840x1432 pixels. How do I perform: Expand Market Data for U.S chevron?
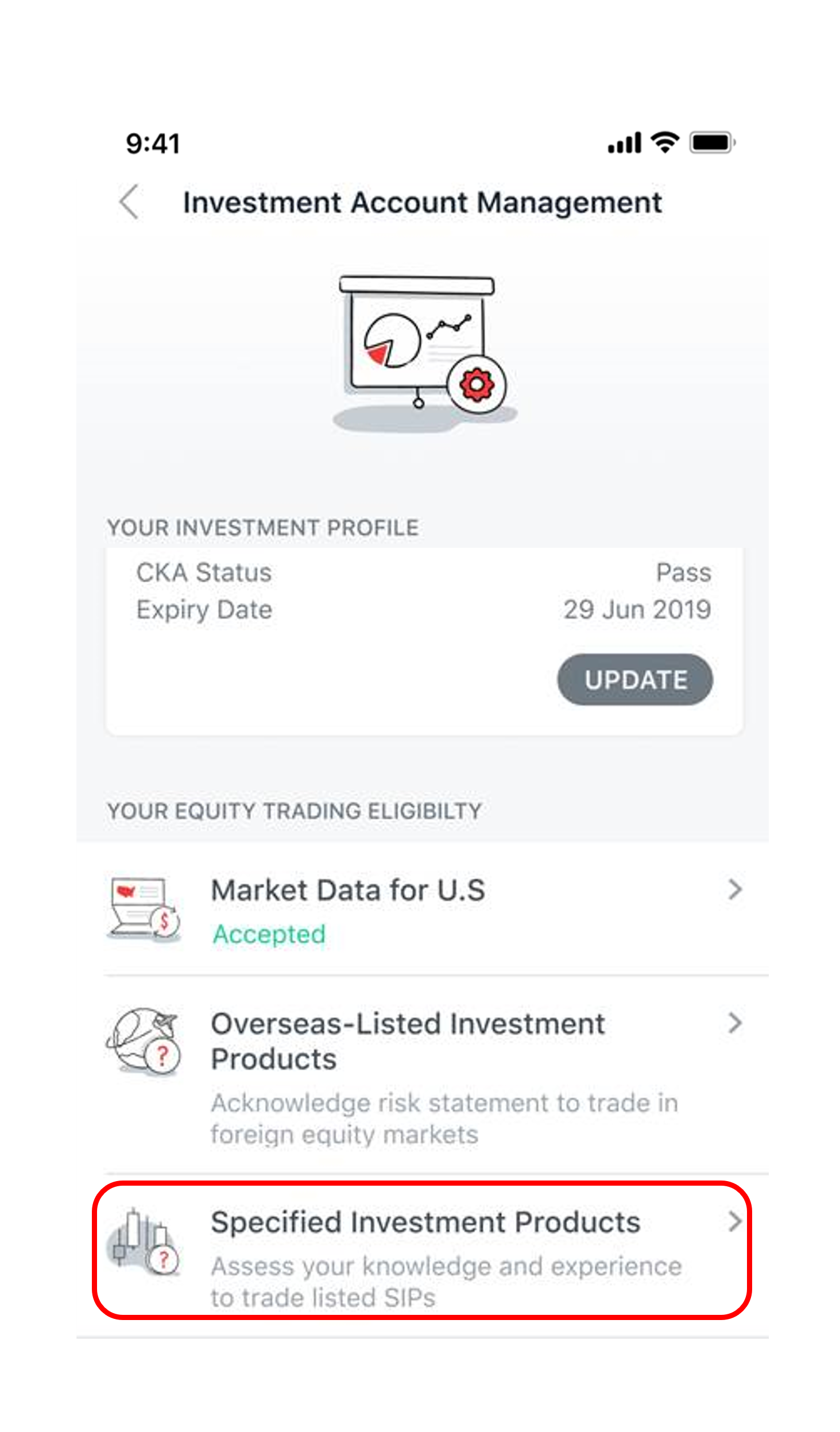(735, 889)
